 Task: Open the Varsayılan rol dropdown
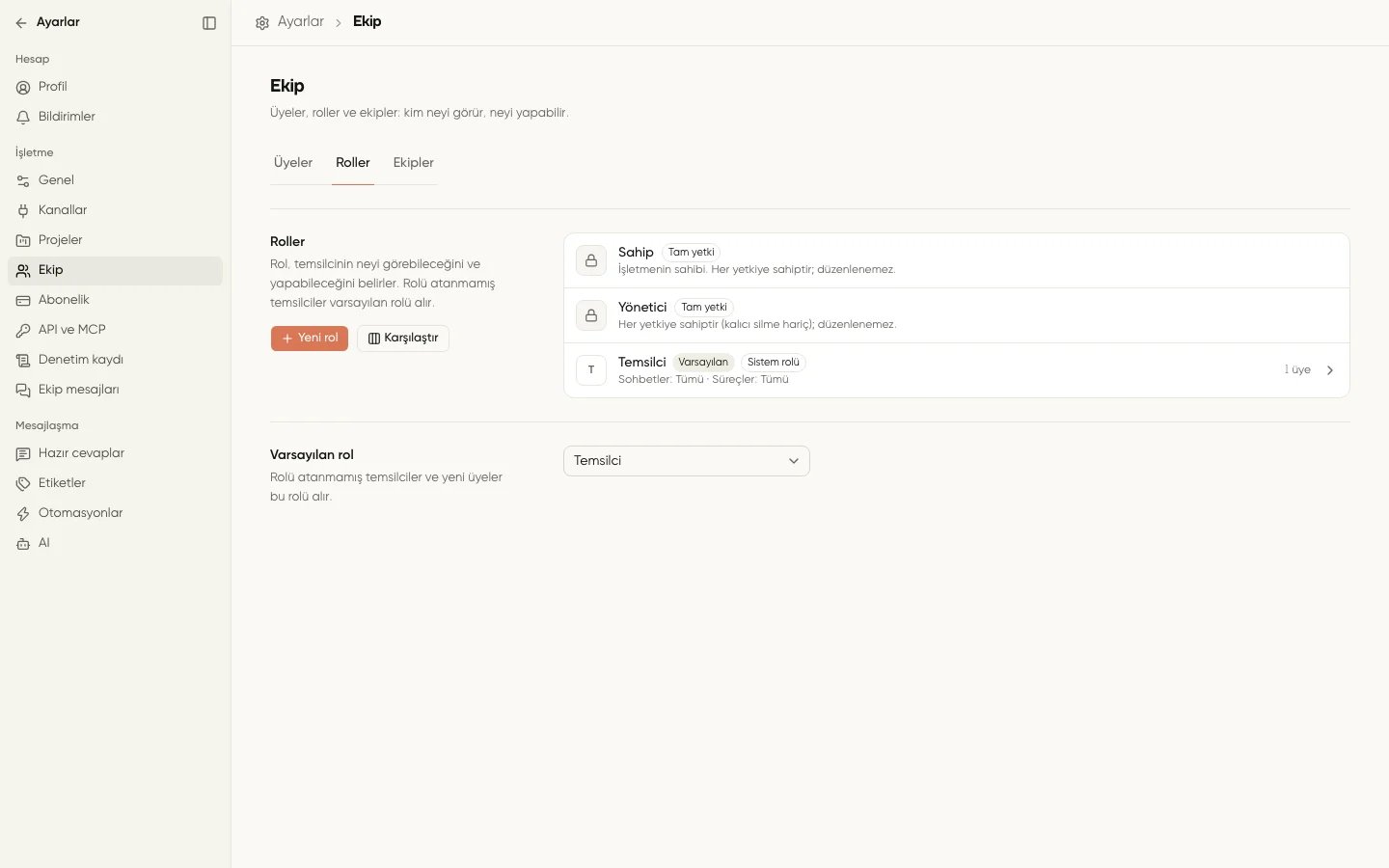(687, 461)
